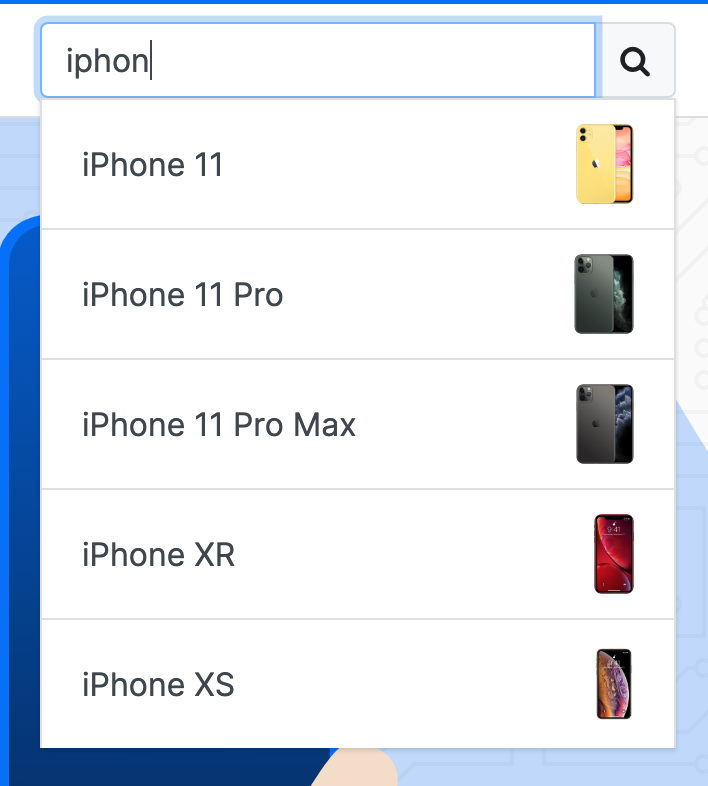Select the red iPhone XR thumbnail
708x786 pixels.
coord(614,554)
